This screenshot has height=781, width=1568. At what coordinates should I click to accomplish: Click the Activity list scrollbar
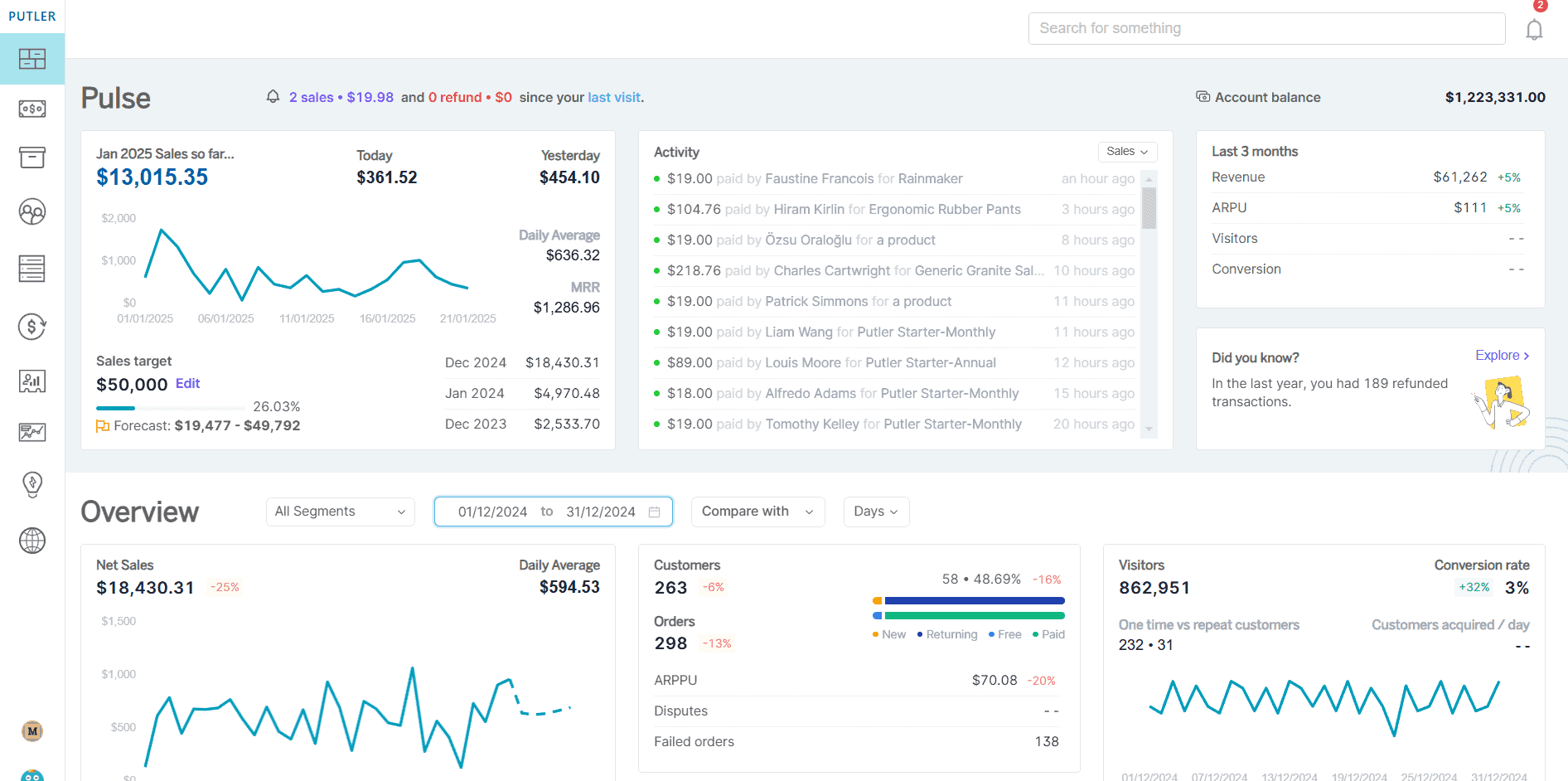click(1149, 207)
